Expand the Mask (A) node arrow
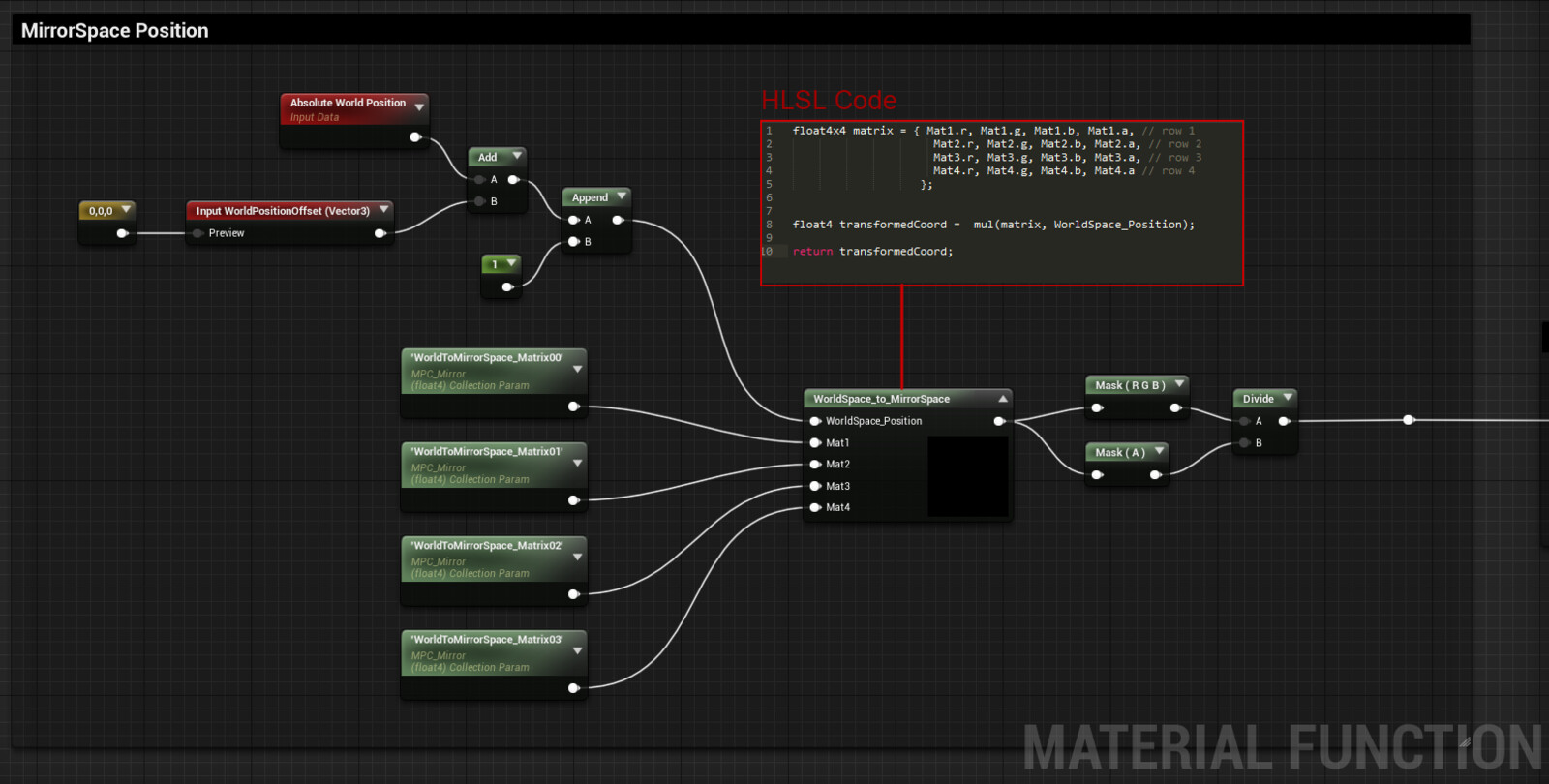 click(x=1159, y=451)
